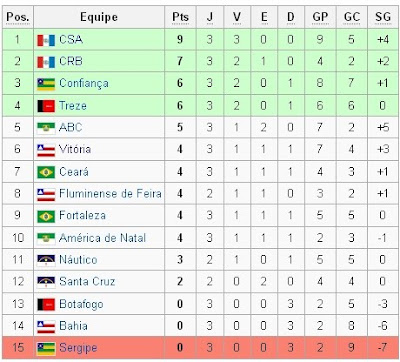400x362 pixels.
Task: Click the flag icon next to ABC
Action: coord(46,128)
